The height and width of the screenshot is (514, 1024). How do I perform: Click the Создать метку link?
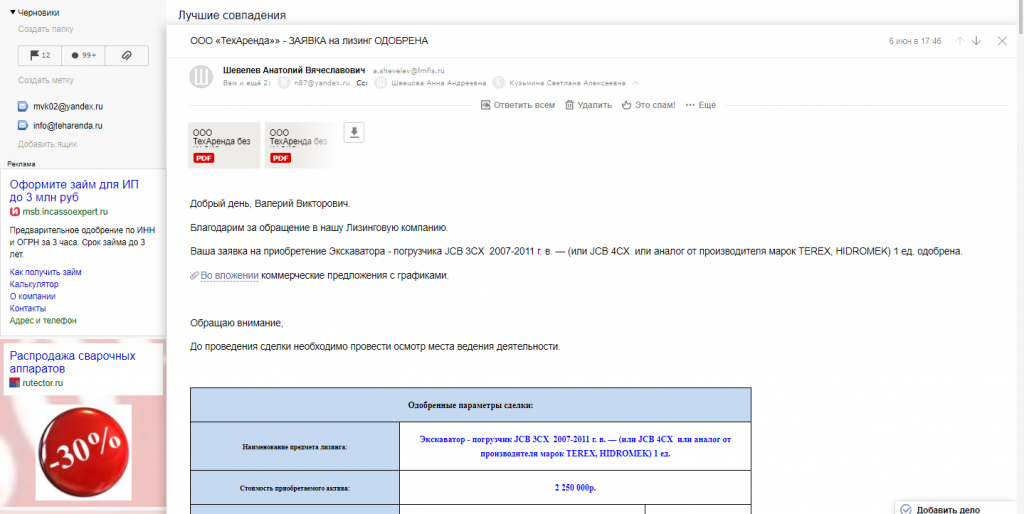click(x=46, y=80)
